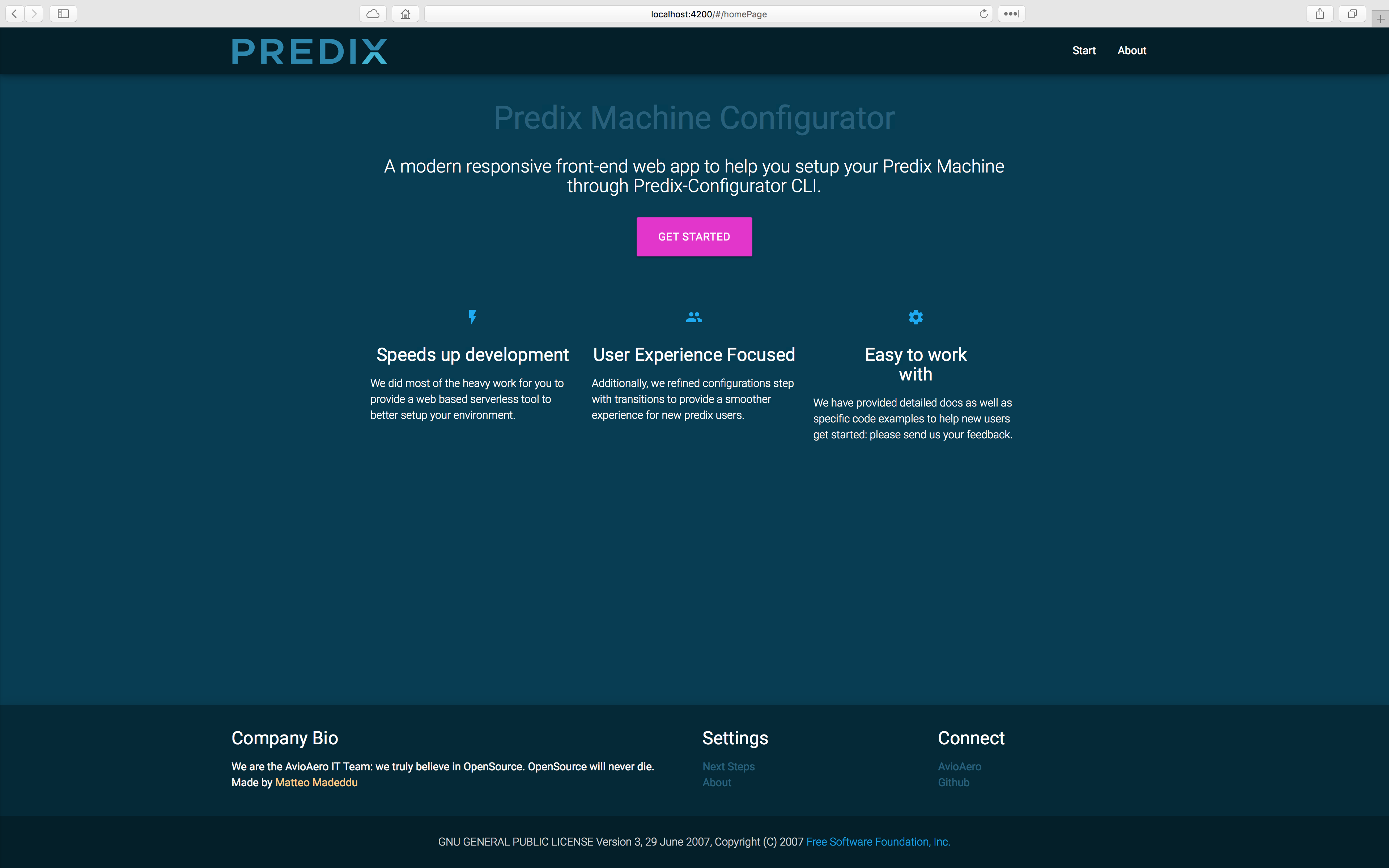Image resolution: width=1389 pixels, height=868 pixels.
Task: Click the browser home icon
Action: pos(405,14)
